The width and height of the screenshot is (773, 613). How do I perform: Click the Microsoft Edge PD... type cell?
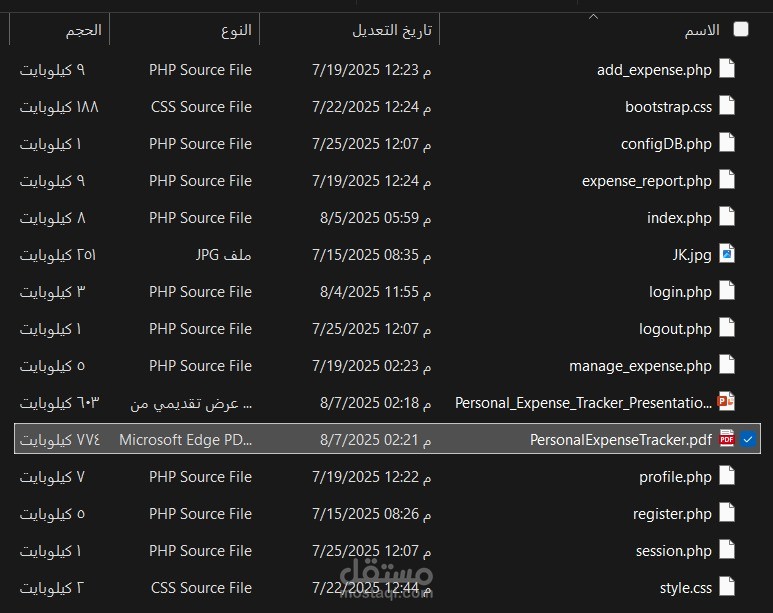pos(185,440)
